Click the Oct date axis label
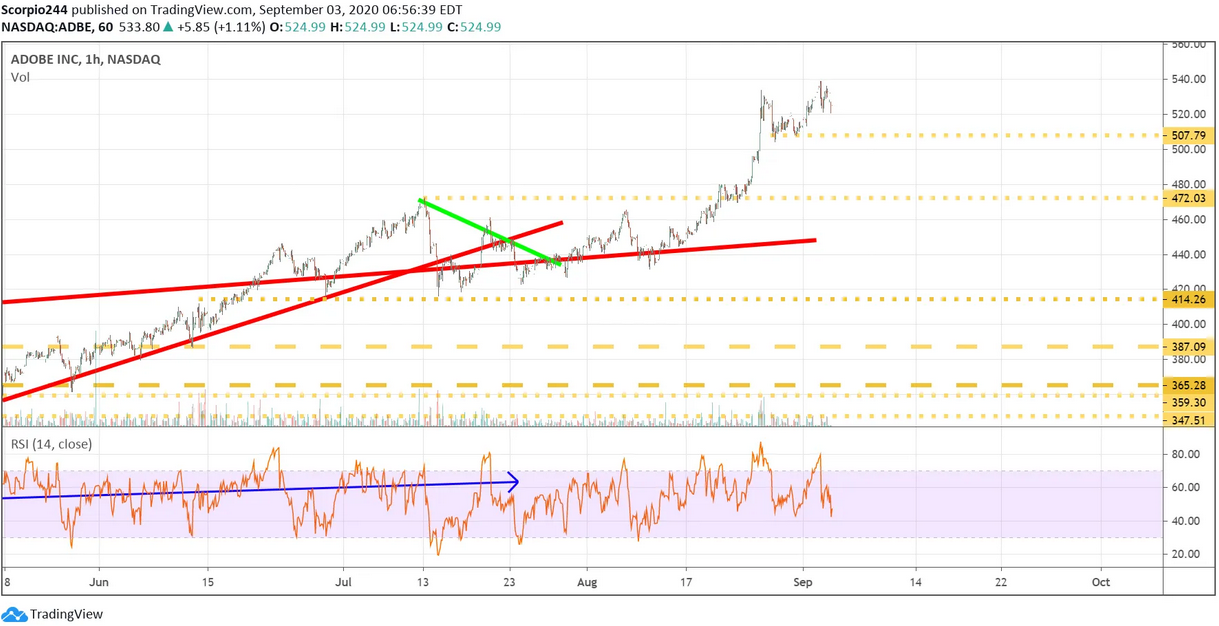The image size is (1219, 626). pyautogui.click(x=1101, y=581)
